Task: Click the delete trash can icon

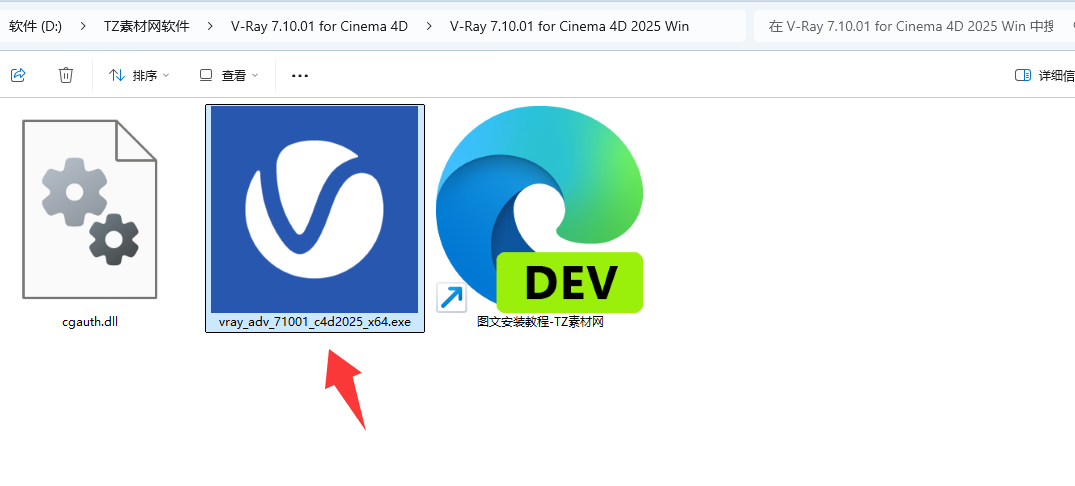Action: tap(66, 75)
